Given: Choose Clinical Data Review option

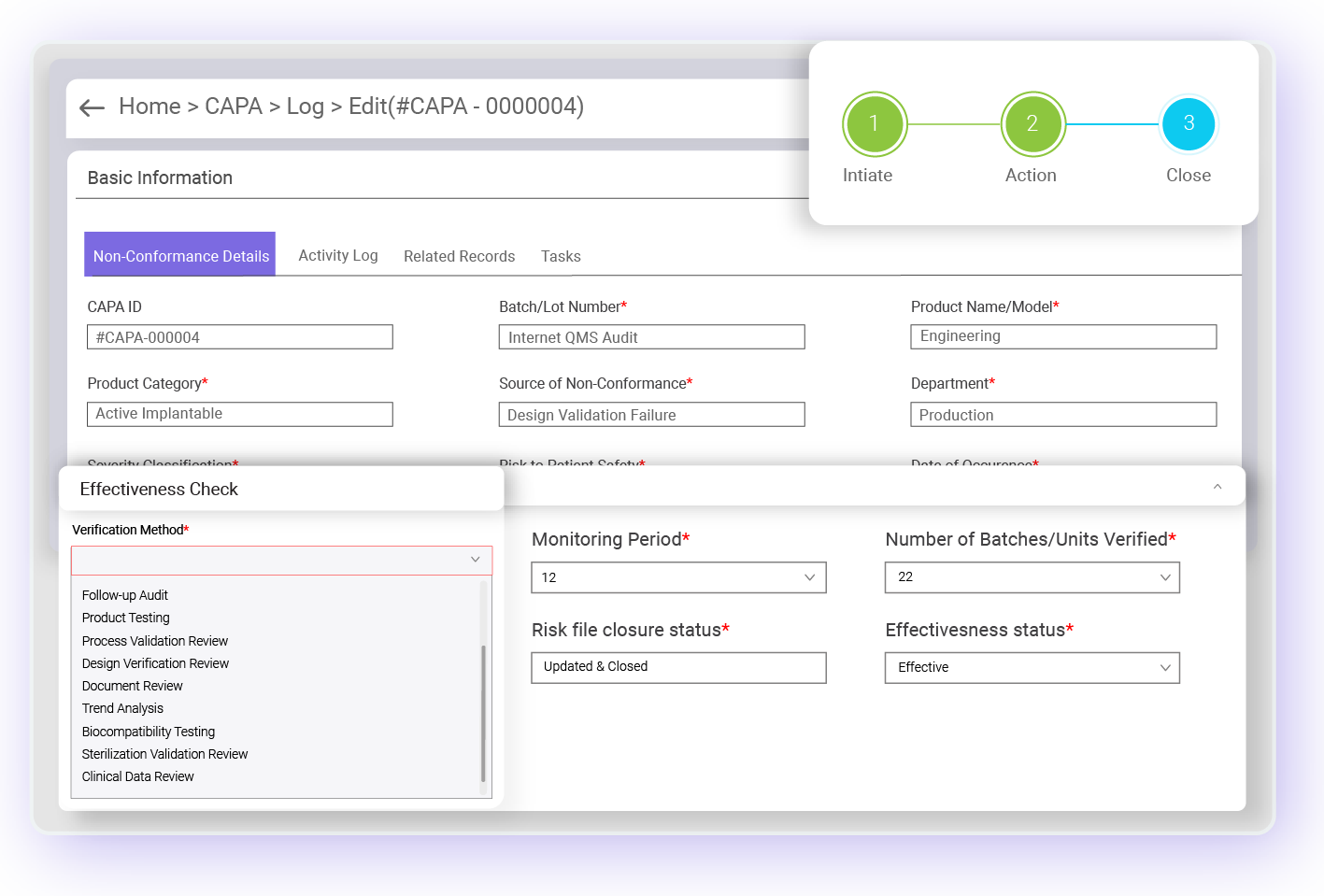Looking at the screenshot, I should pos(138,776).
